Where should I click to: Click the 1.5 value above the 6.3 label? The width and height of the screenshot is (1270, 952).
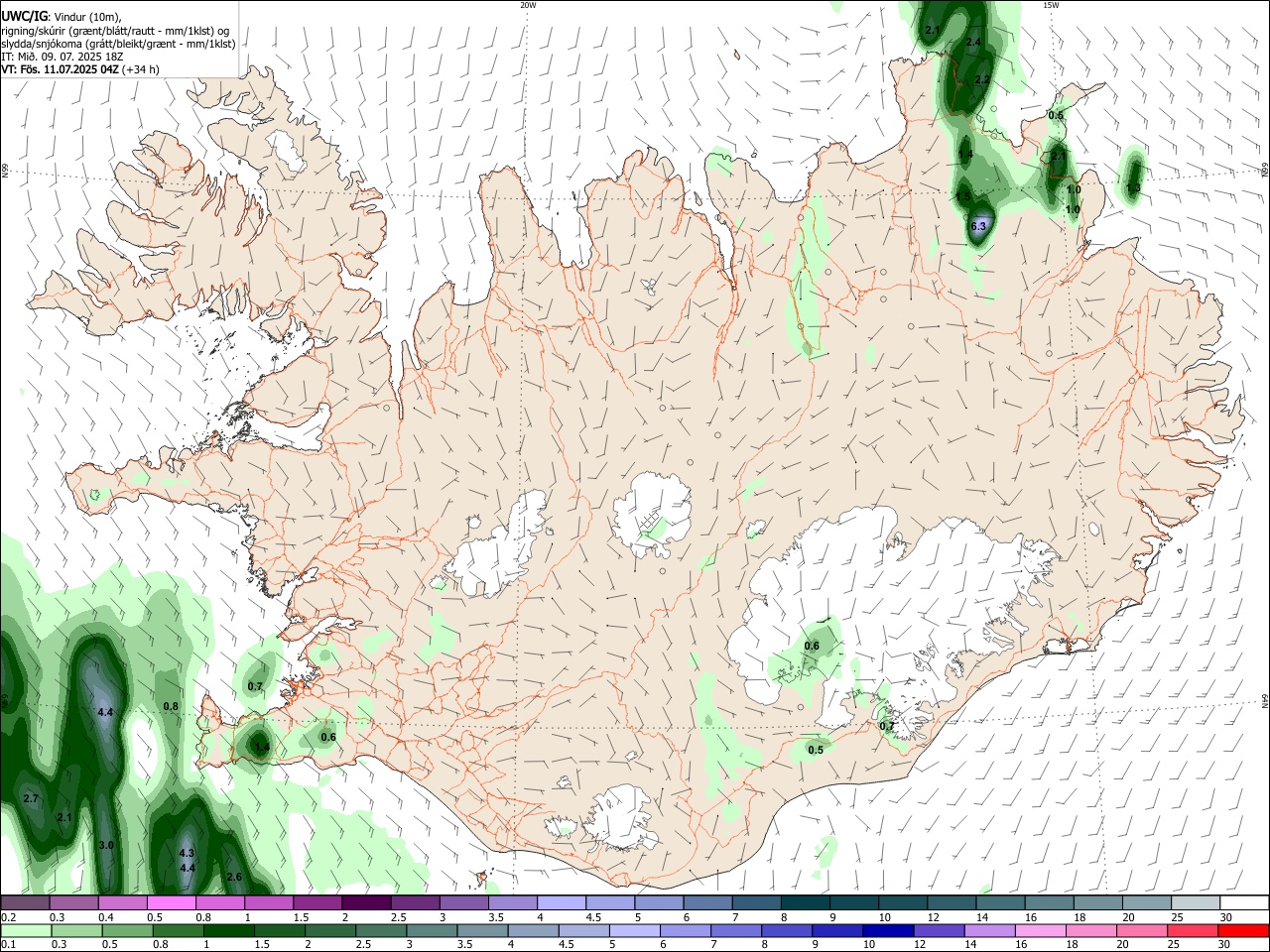click(963, 197)
